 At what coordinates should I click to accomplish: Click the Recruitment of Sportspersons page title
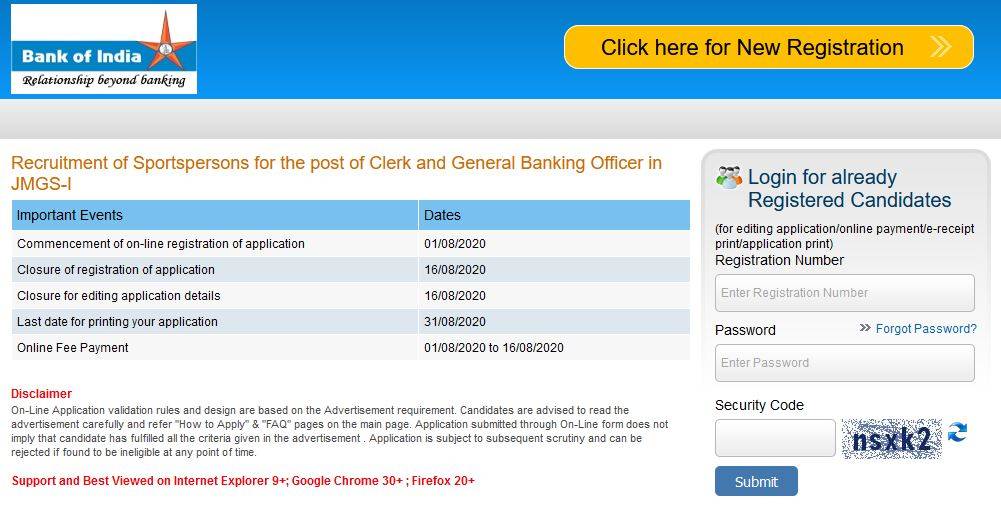click(x=336, y=173)
